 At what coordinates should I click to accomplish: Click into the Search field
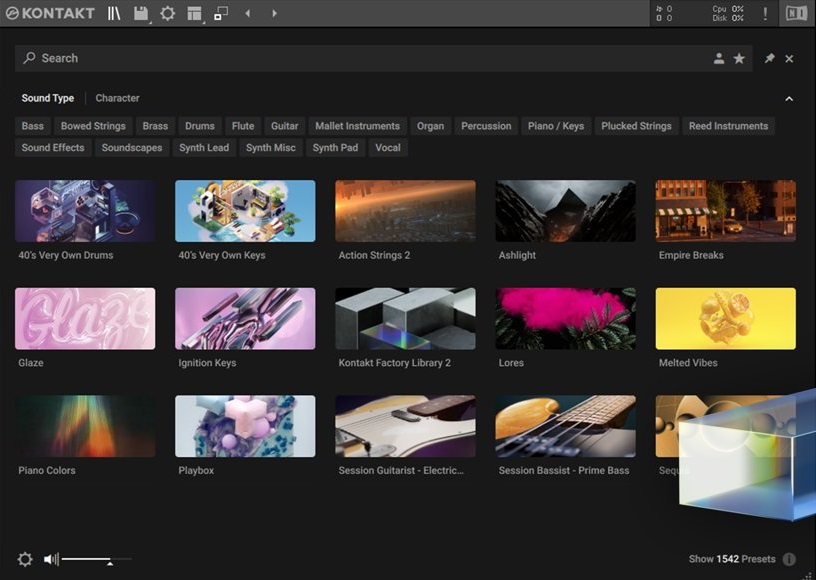(x=384, y=58)
